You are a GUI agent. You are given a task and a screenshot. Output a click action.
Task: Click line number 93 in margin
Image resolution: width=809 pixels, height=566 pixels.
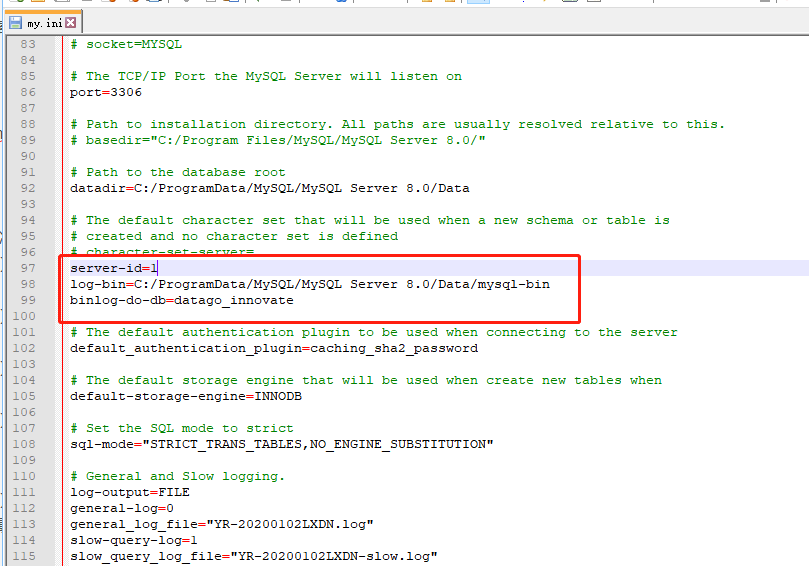[x=28, y=204]
